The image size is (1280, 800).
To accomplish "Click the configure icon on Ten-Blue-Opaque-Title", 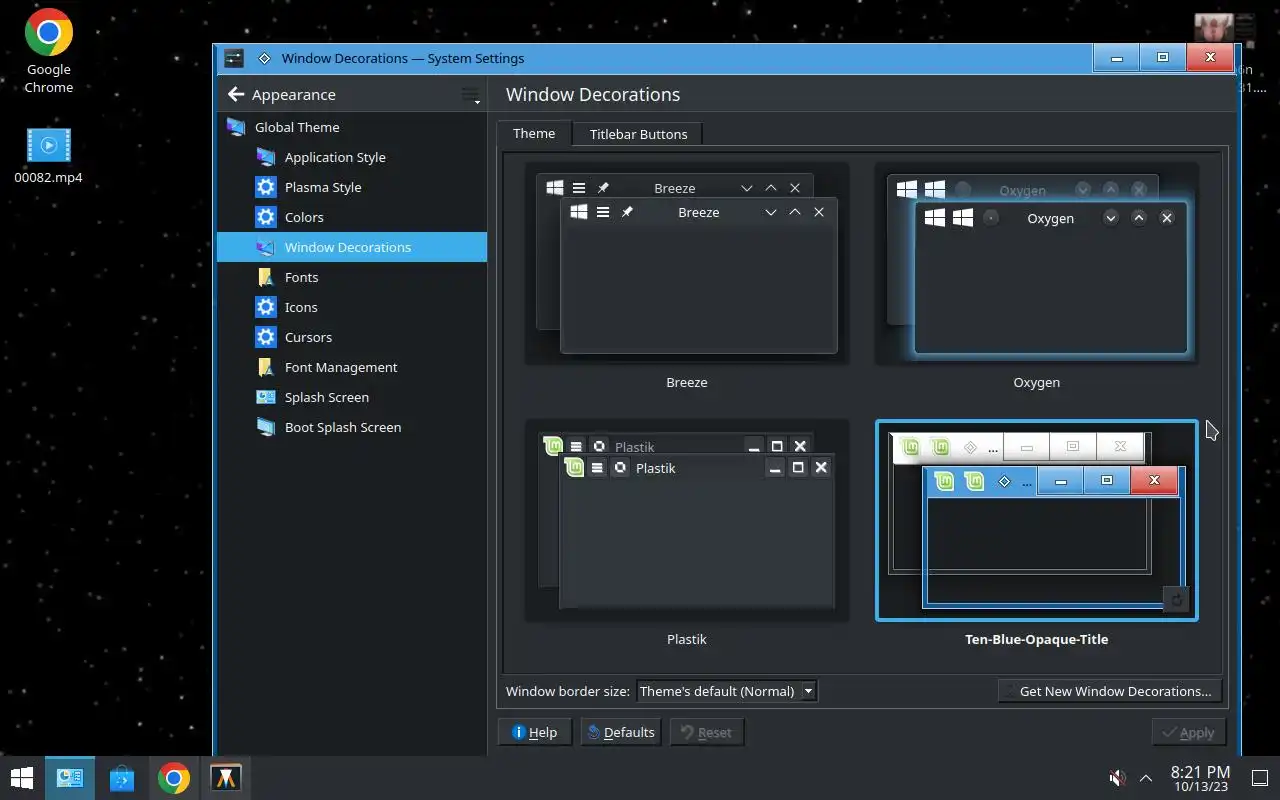I will (x=1177, y=598).
